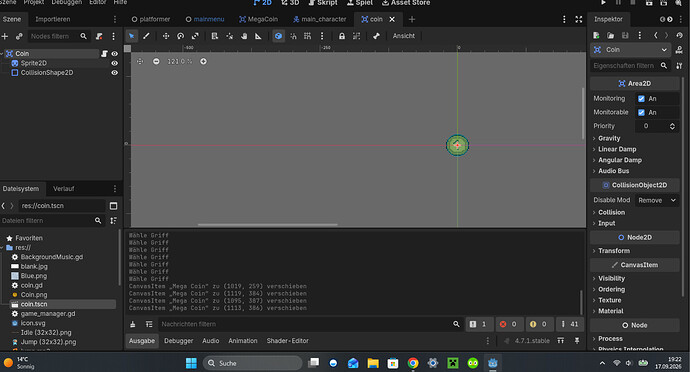The width and height of the screenshot is (690, 372).
Task: Expand the Gravity section
Action: 609,138
